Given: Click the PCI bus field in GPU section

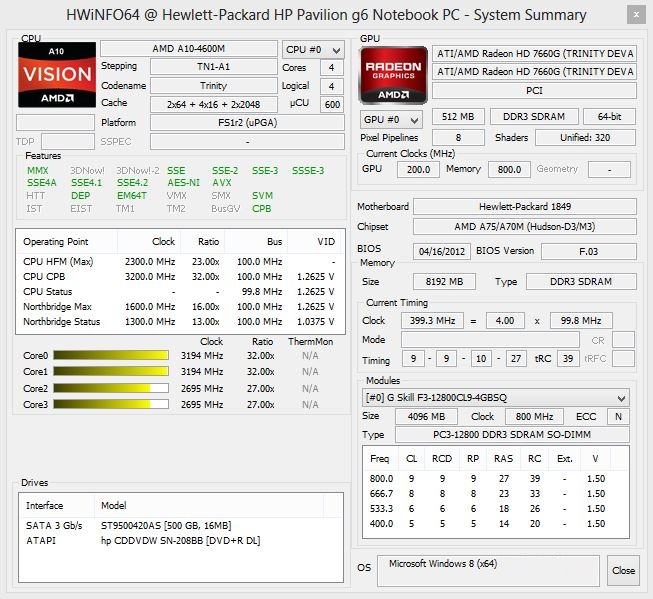Looking at the screenshot, I should tap(534, 90).
